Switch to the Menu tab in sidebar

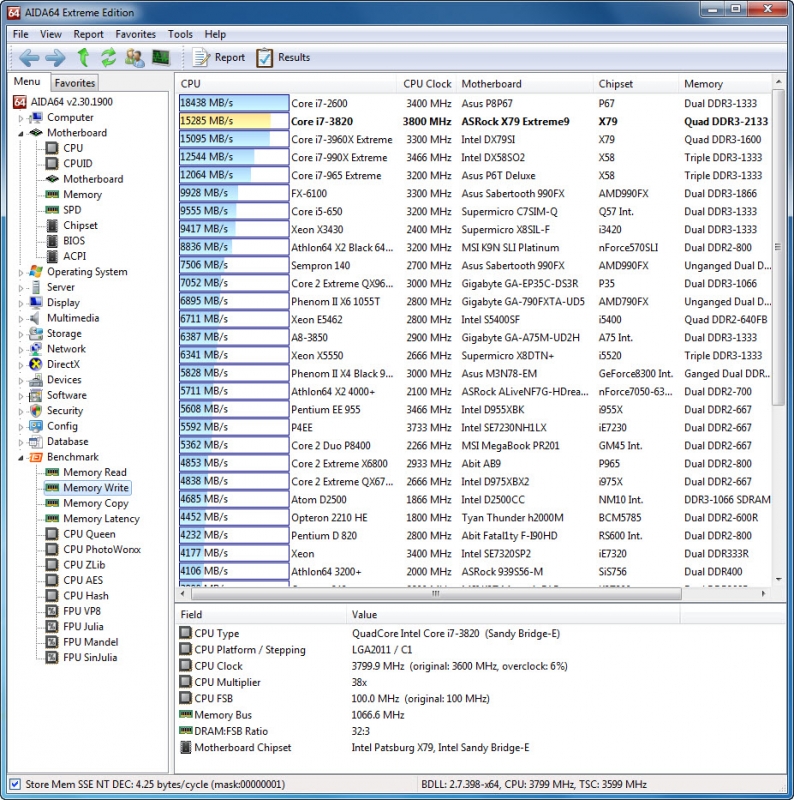point(27,82)
